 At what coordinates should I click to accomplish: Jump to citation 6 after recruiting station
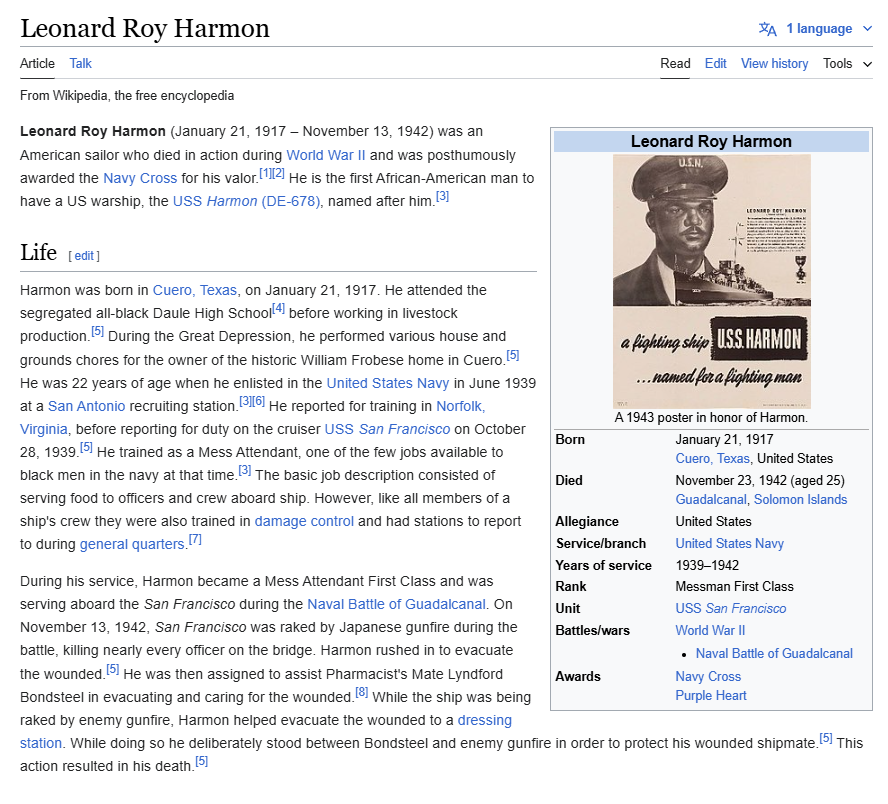[258, 401]
